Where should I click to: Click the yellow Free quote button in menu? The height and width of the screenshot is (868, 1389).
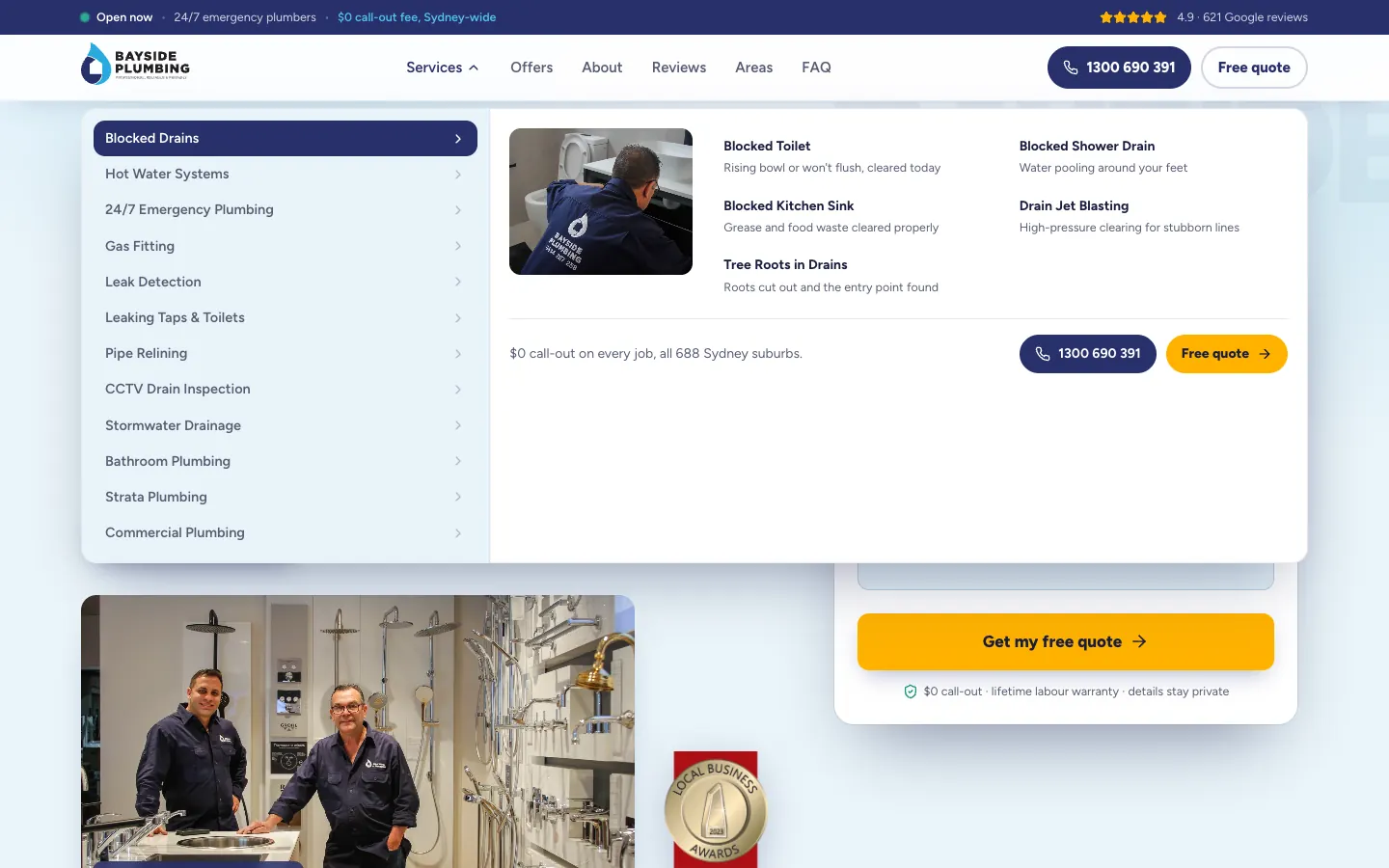click(1226, 354)
